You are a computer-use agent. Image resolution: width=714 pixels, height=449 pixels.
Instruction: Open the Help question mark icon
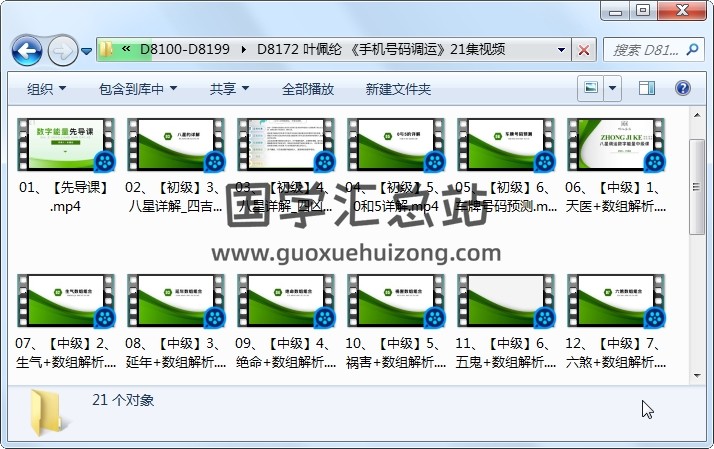coord(684,88)
